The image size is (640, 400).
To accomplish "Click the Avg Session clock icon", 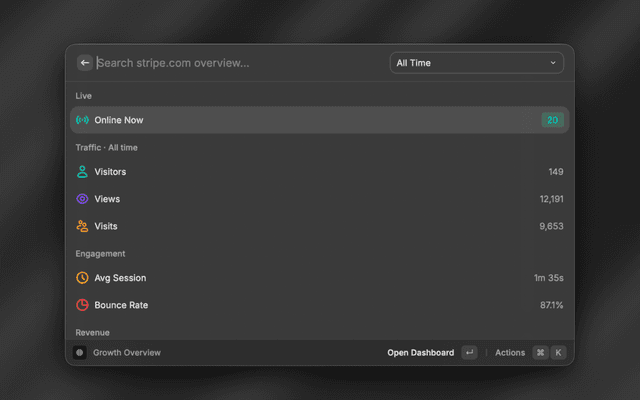I will (82, 278).
